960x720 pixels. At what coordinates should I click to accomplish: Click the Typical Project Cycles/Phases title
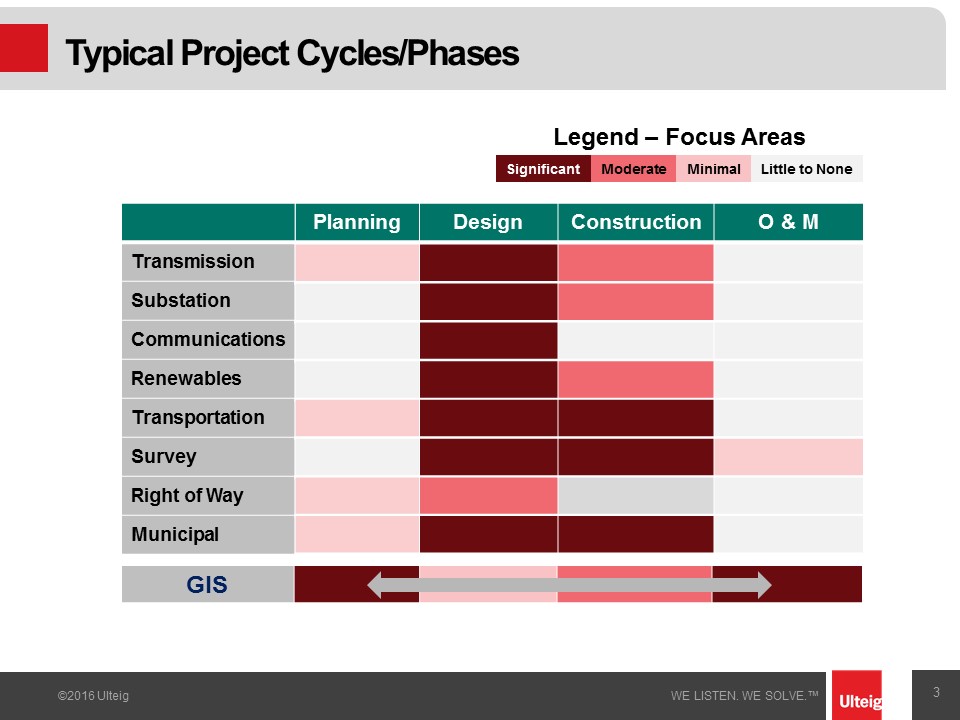tap(292, 53)
